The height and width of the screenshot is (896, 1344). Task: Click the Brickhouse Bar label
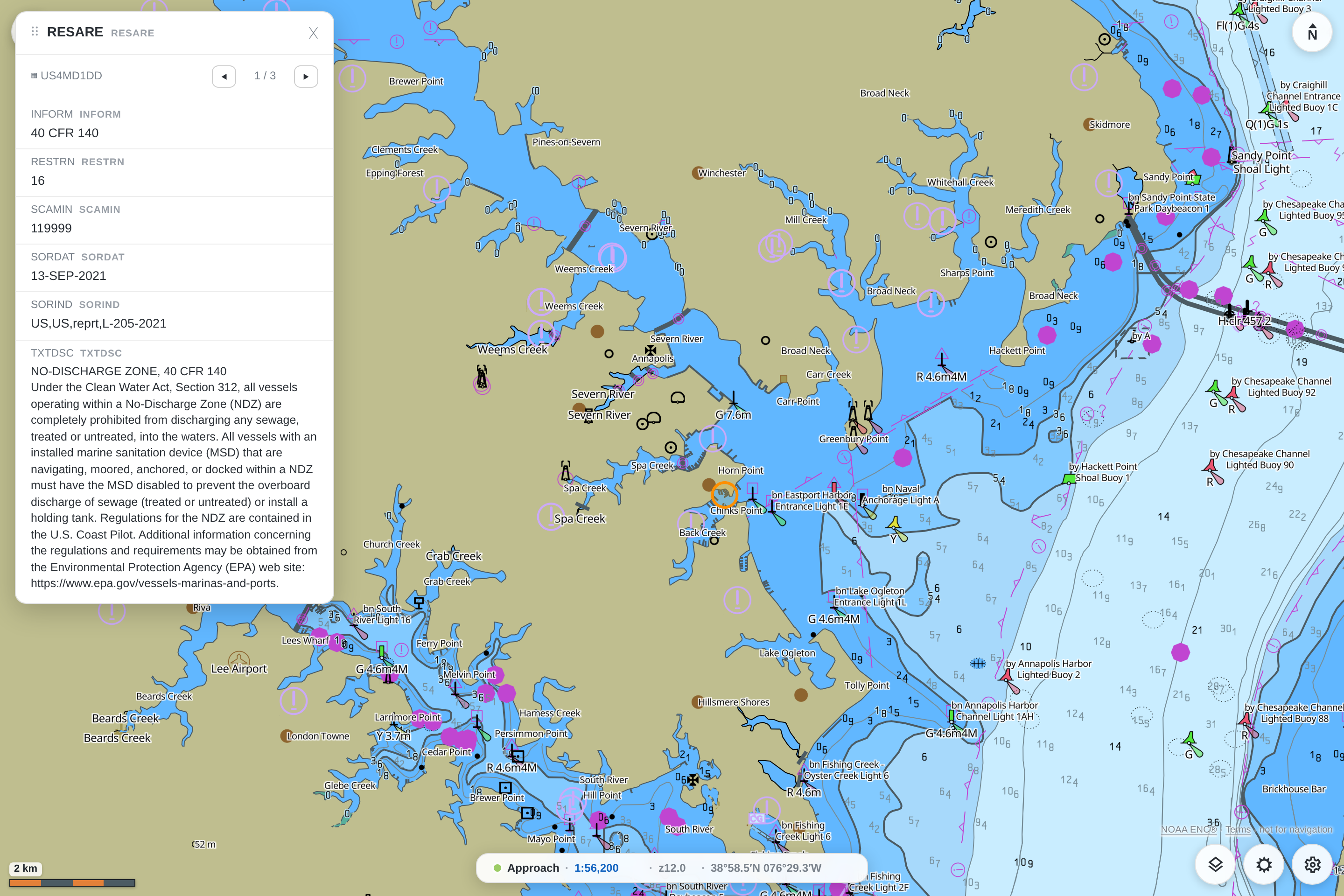coord(1294,789)
